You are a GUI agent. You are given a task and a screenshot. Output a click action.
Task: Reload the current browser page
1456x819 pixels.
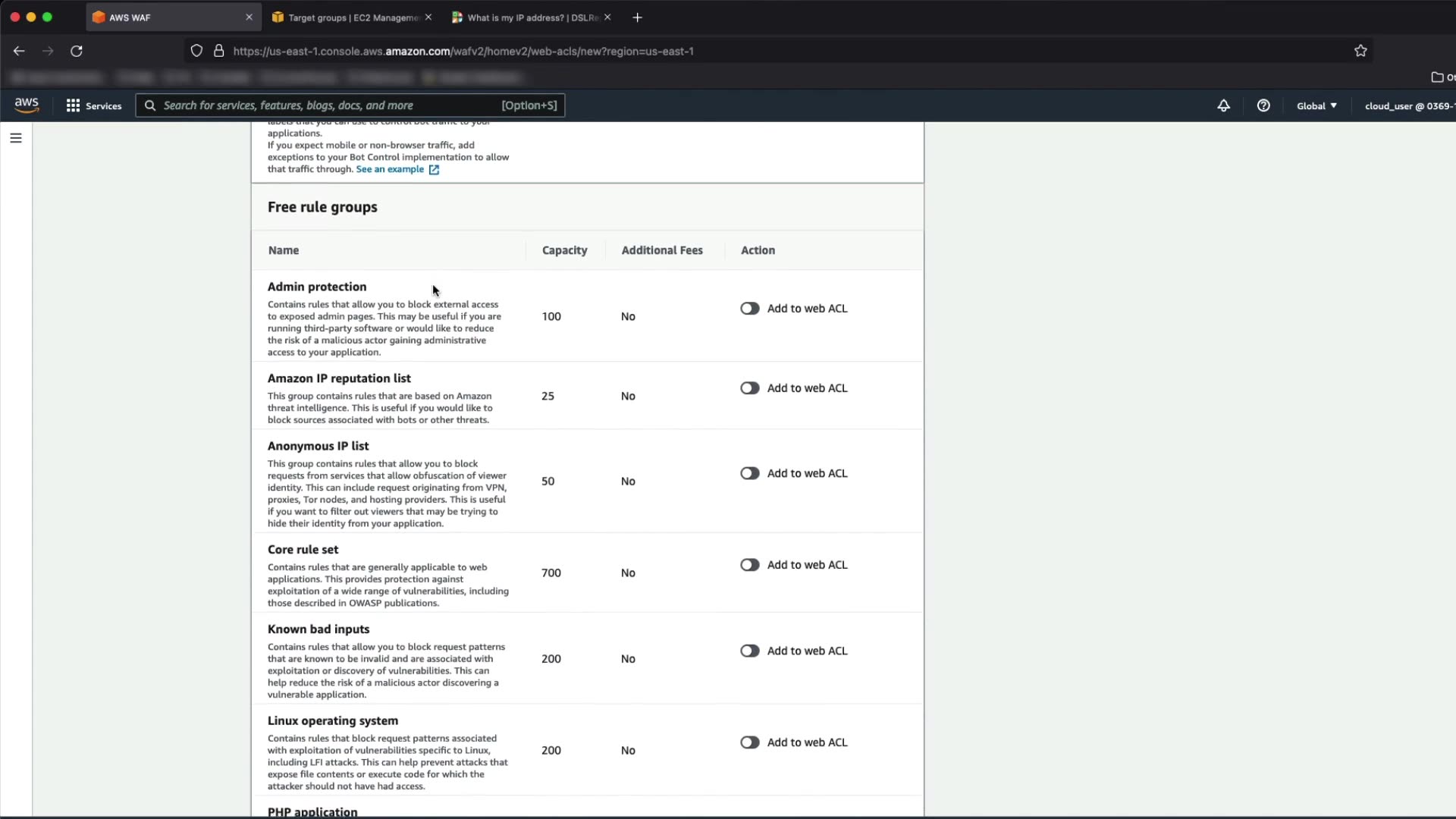[77, 51]
